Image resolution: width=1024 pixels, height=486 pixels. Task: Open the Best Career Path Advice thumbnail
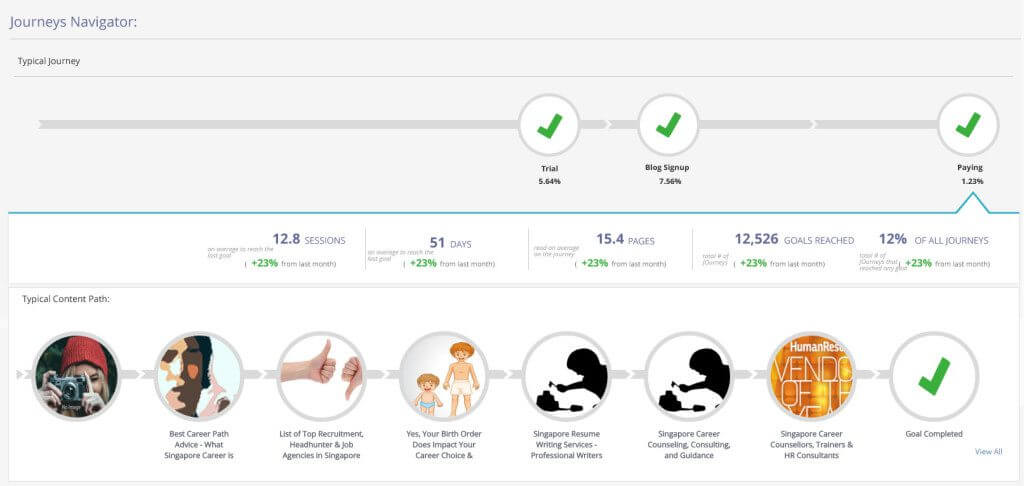click(199, 376)
